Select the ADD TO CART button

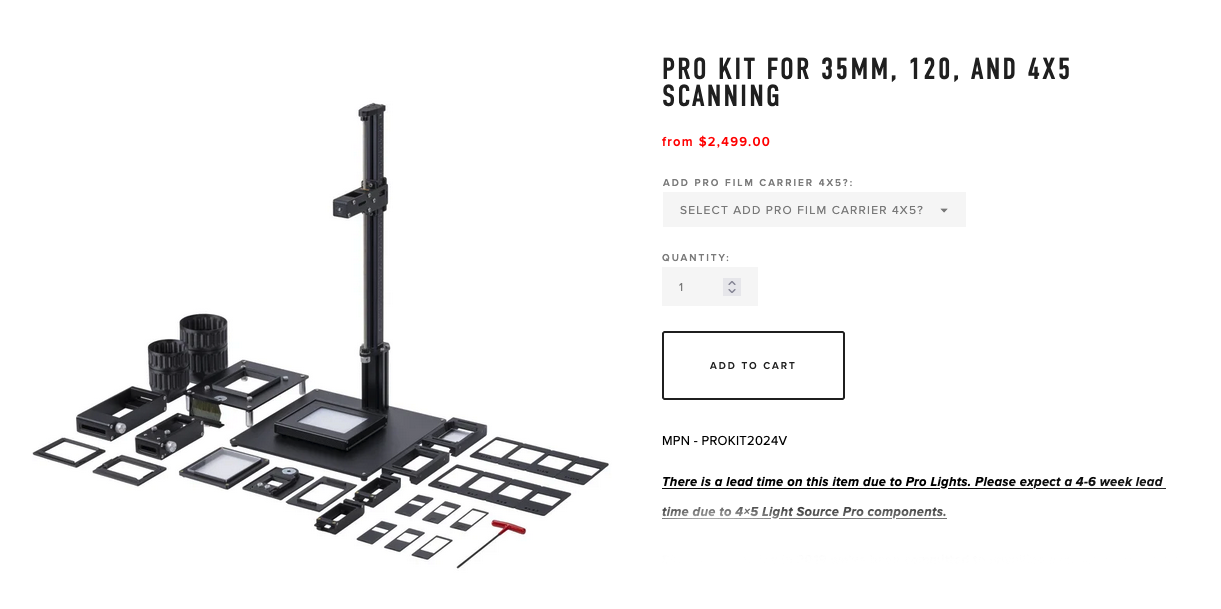click(x=752, y=365)
